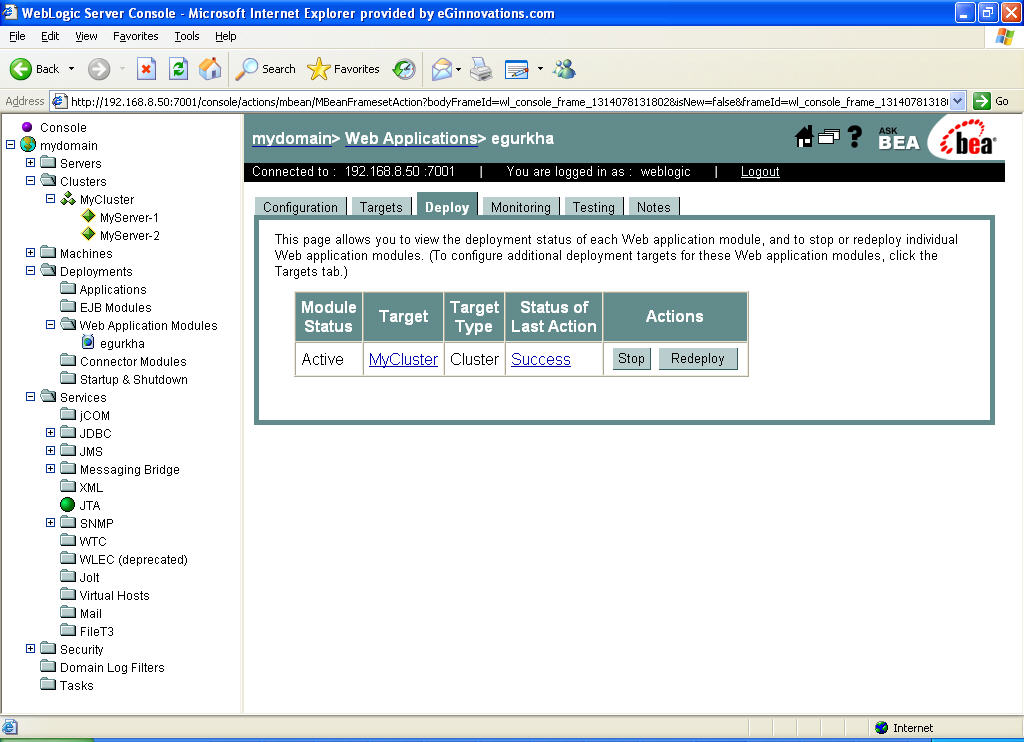Screen dimensions: 1024x742
Task: Click the new window icon in header
Action: tap(829, 137)
